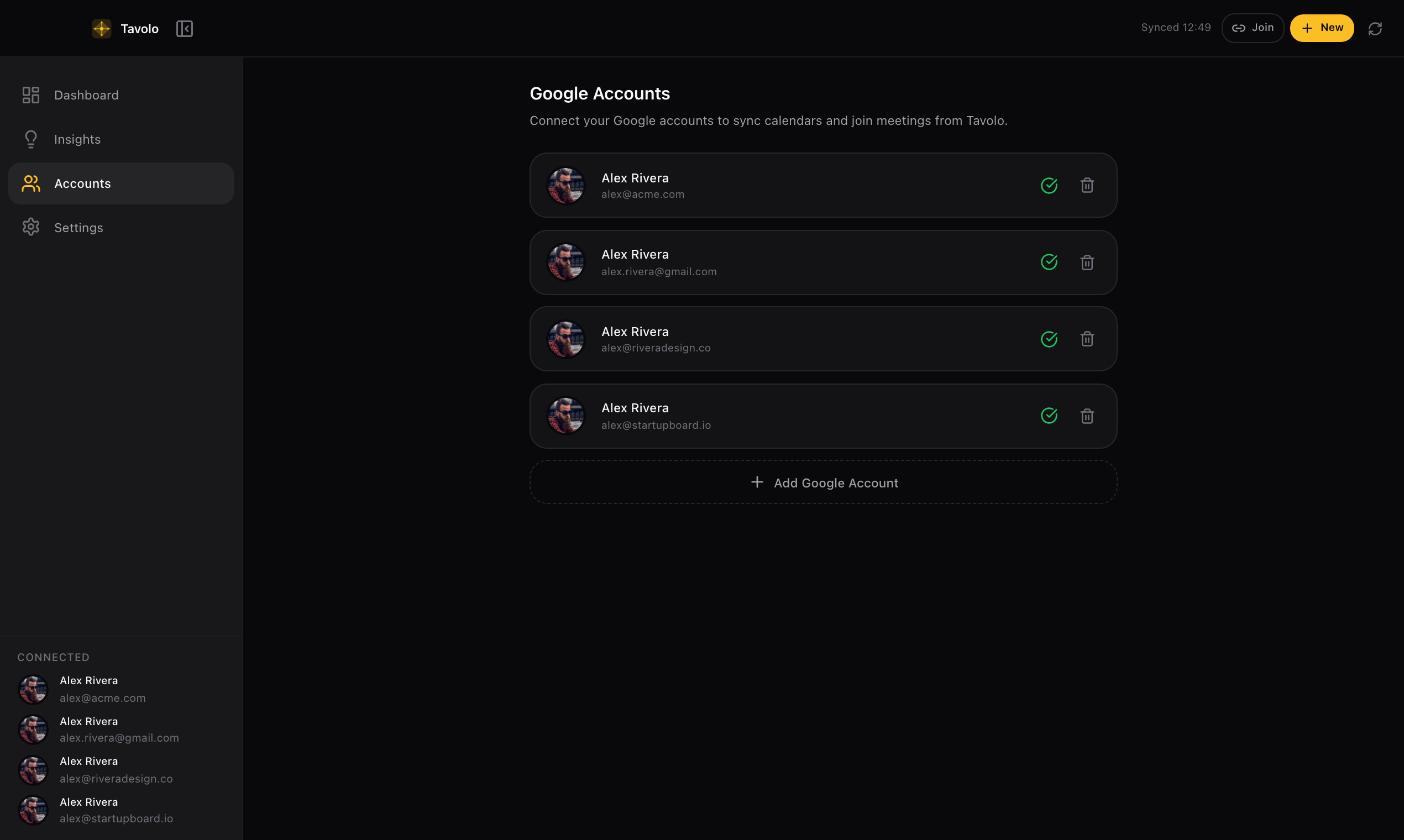Click the alex@startupboard.io green checkmark
This screenshot has height=840, width=1404.
pyautogui.click(x=1049, y=416)
